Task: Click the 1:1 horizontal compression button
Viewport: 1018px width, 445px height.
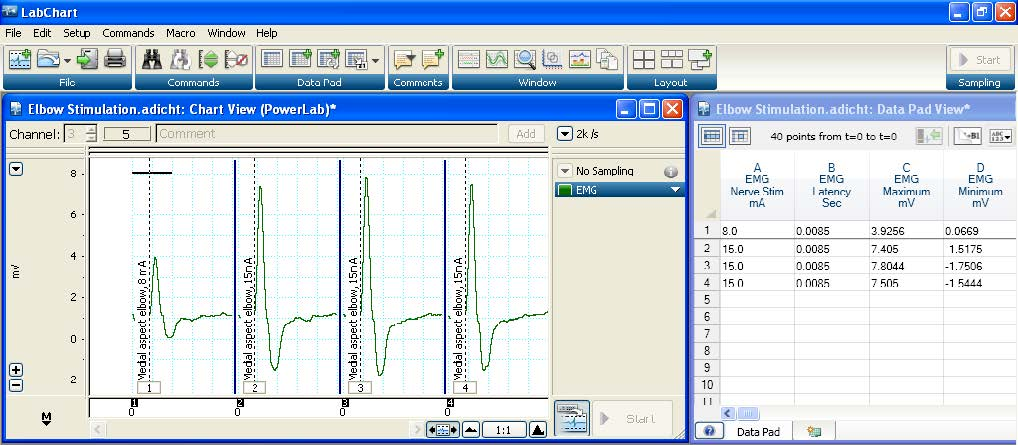Action: click(503, 429)
